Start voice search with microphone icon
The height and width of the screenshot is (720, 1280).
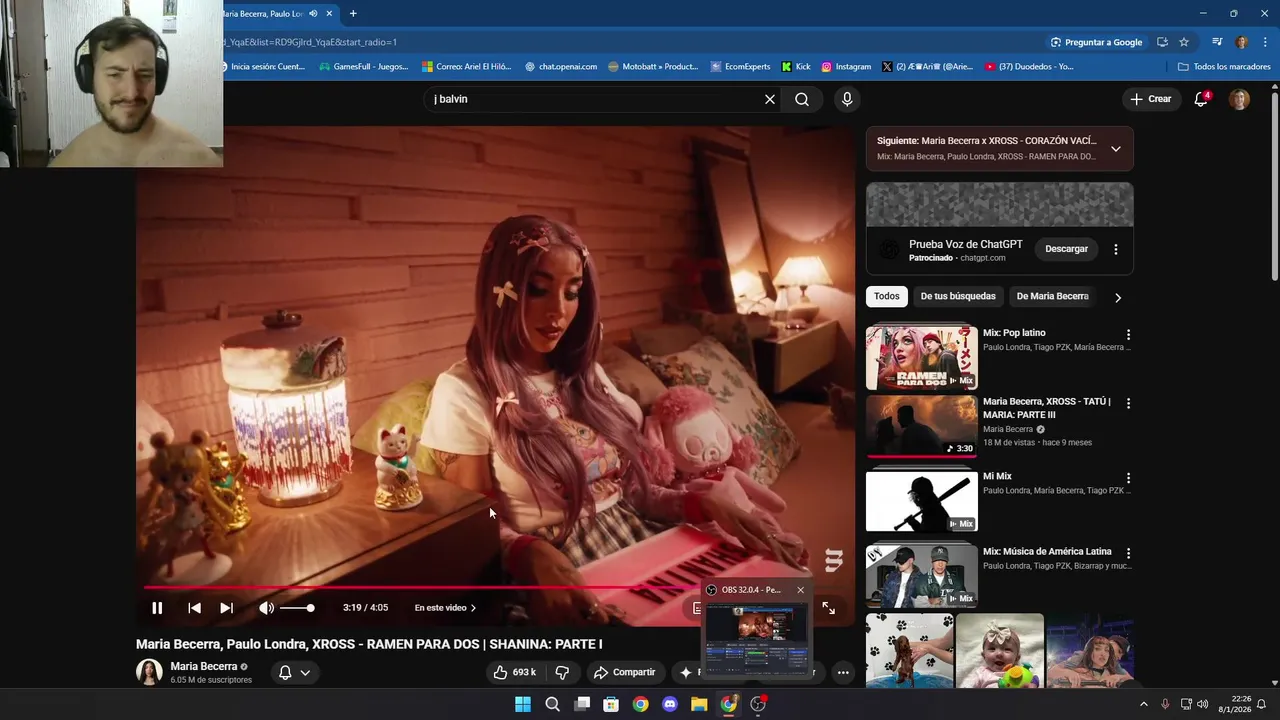[x=847, y=99]
